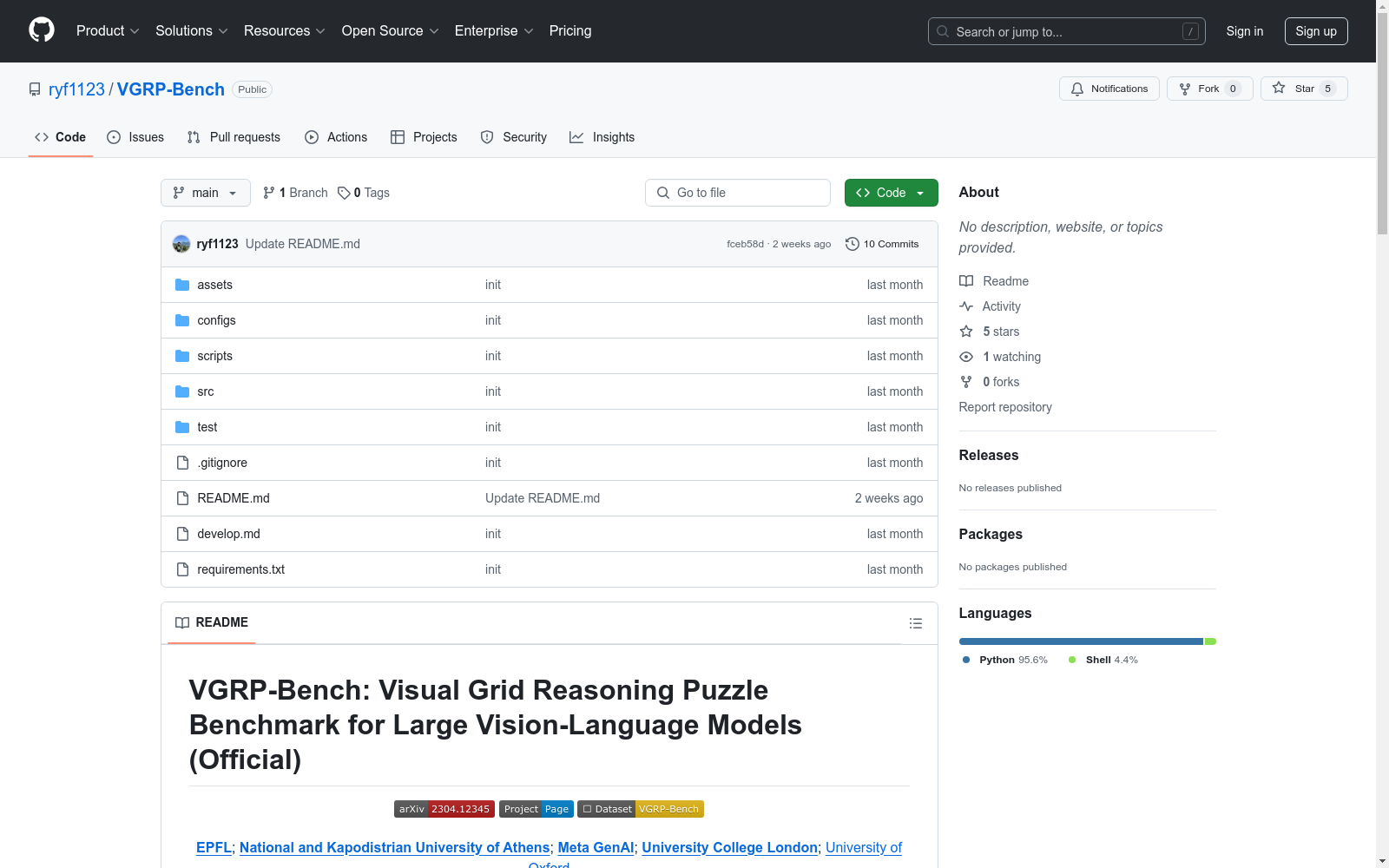Click the commit history clock icon
Image resolution: width=1389 pixels, height=868 pixels.
852,244
